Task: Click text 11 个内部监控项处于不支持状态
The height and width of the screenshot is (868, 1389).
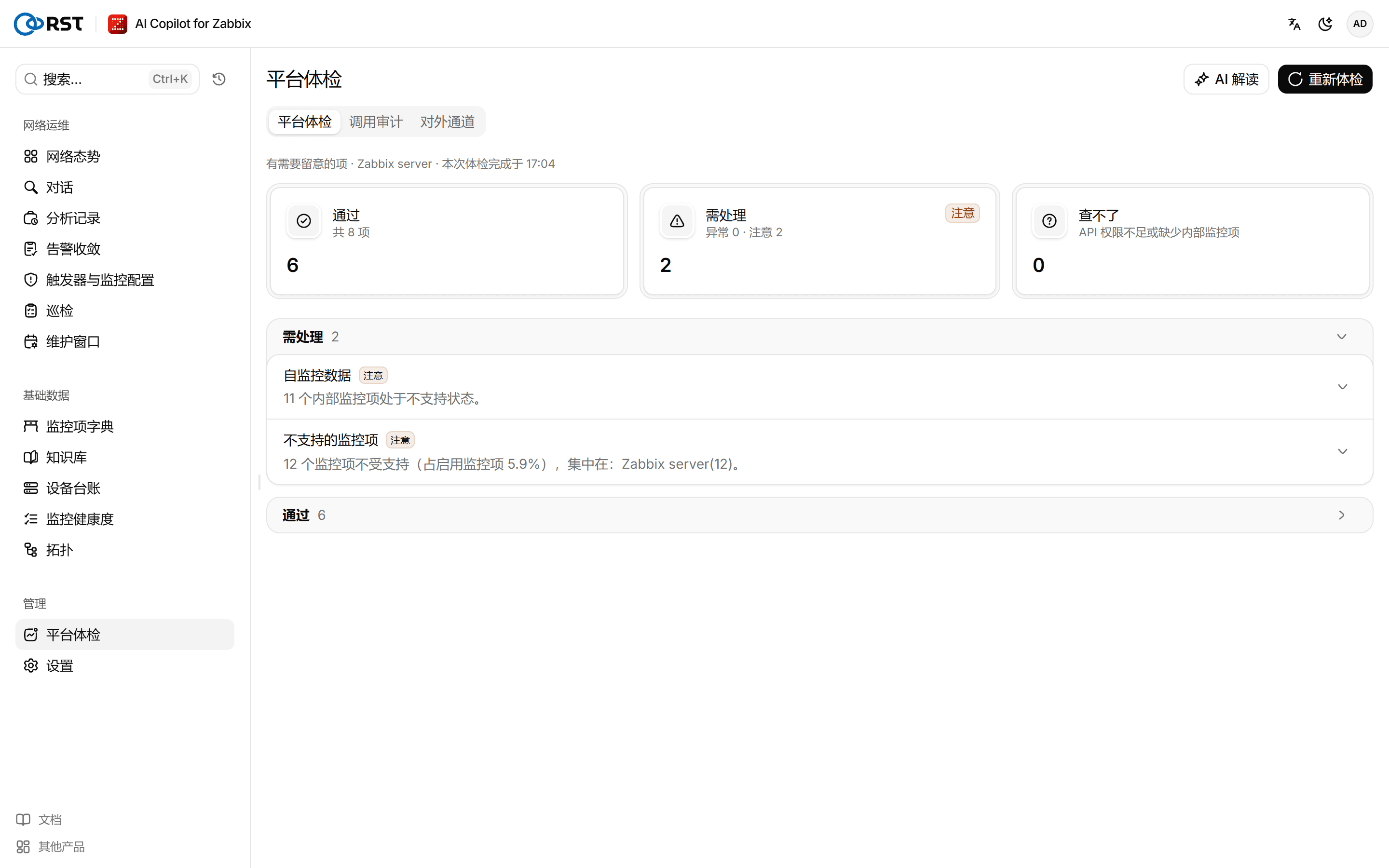Action: coord(382,398)
